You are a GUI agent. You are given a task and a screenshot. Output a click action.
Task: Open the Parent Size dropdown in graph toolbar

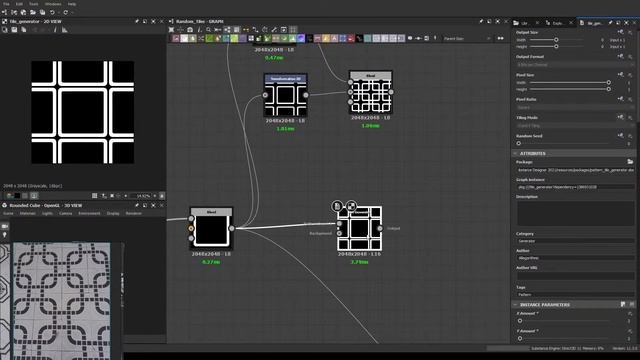point(467,38)
